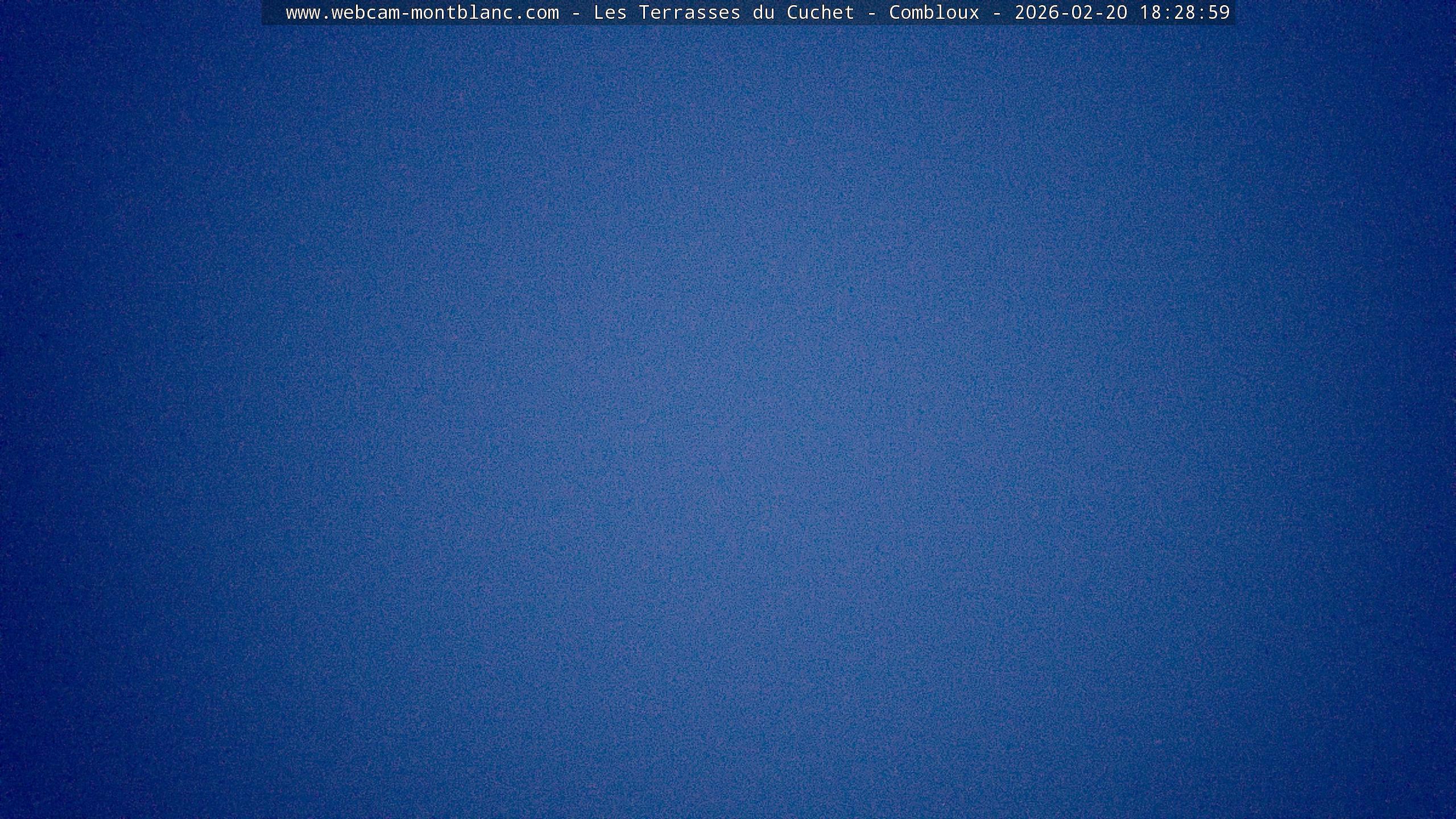Click the word 'du' in the title
The image size is (1456, 819).
[763, 13]
